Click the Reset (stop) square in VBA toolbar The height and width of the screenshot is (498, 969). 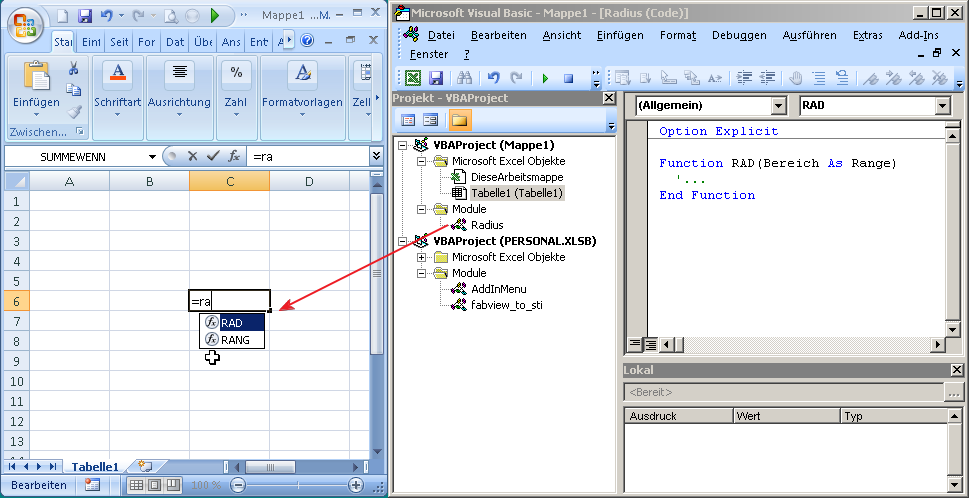569,78
